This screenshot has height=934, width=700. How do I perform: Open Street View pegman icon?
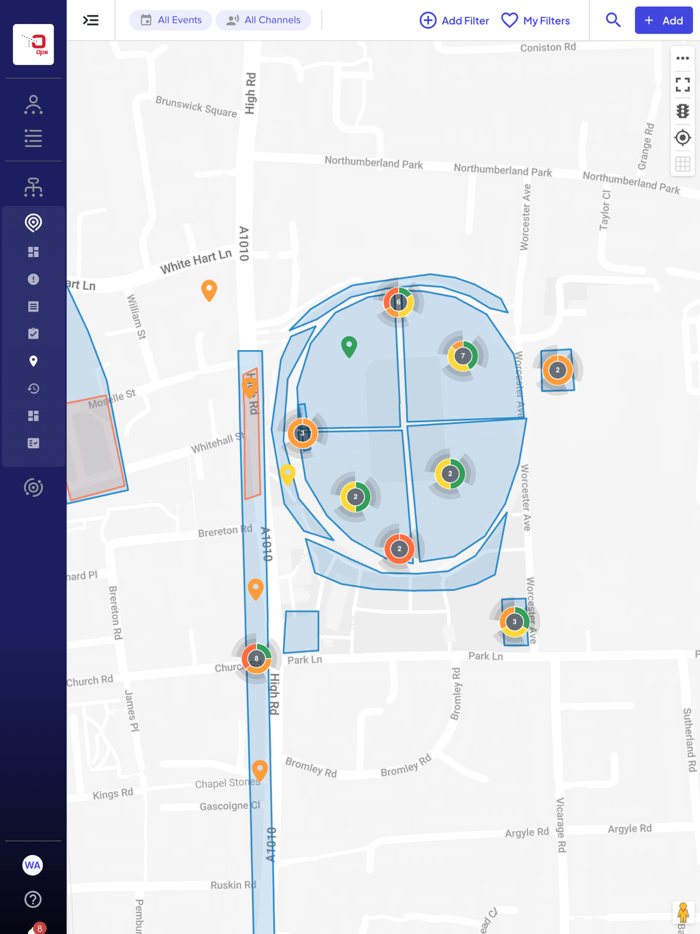(x=683, y=912)
